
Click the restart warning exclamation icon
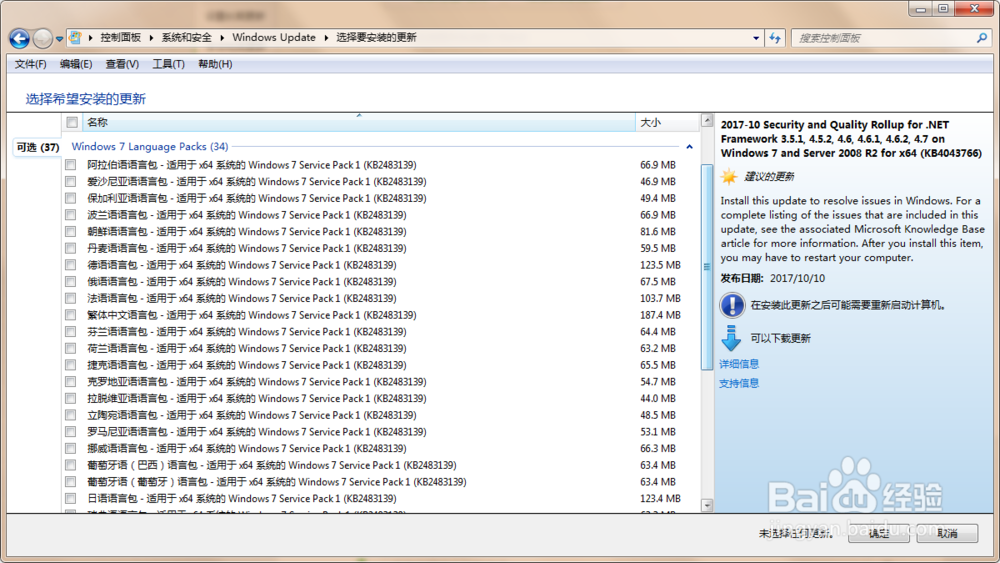(732, 305)
